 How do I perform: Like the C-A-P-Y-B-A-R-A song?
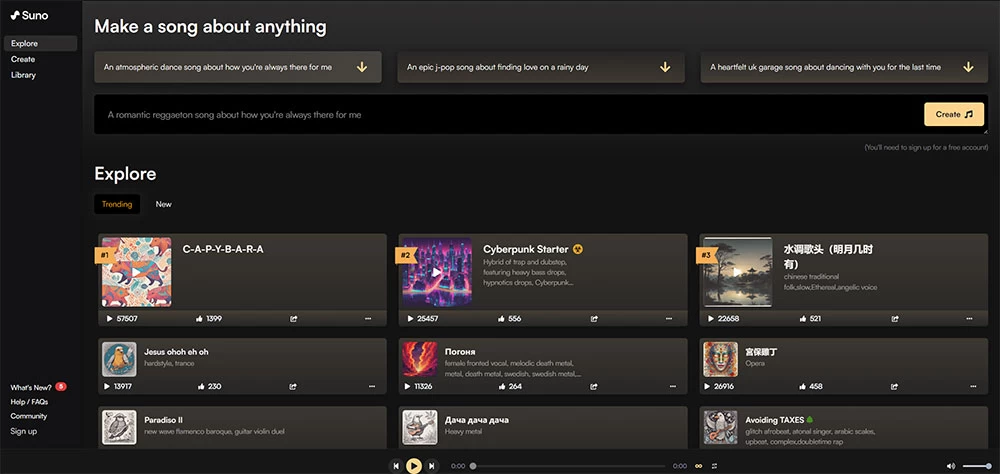(x=199, y=318)
